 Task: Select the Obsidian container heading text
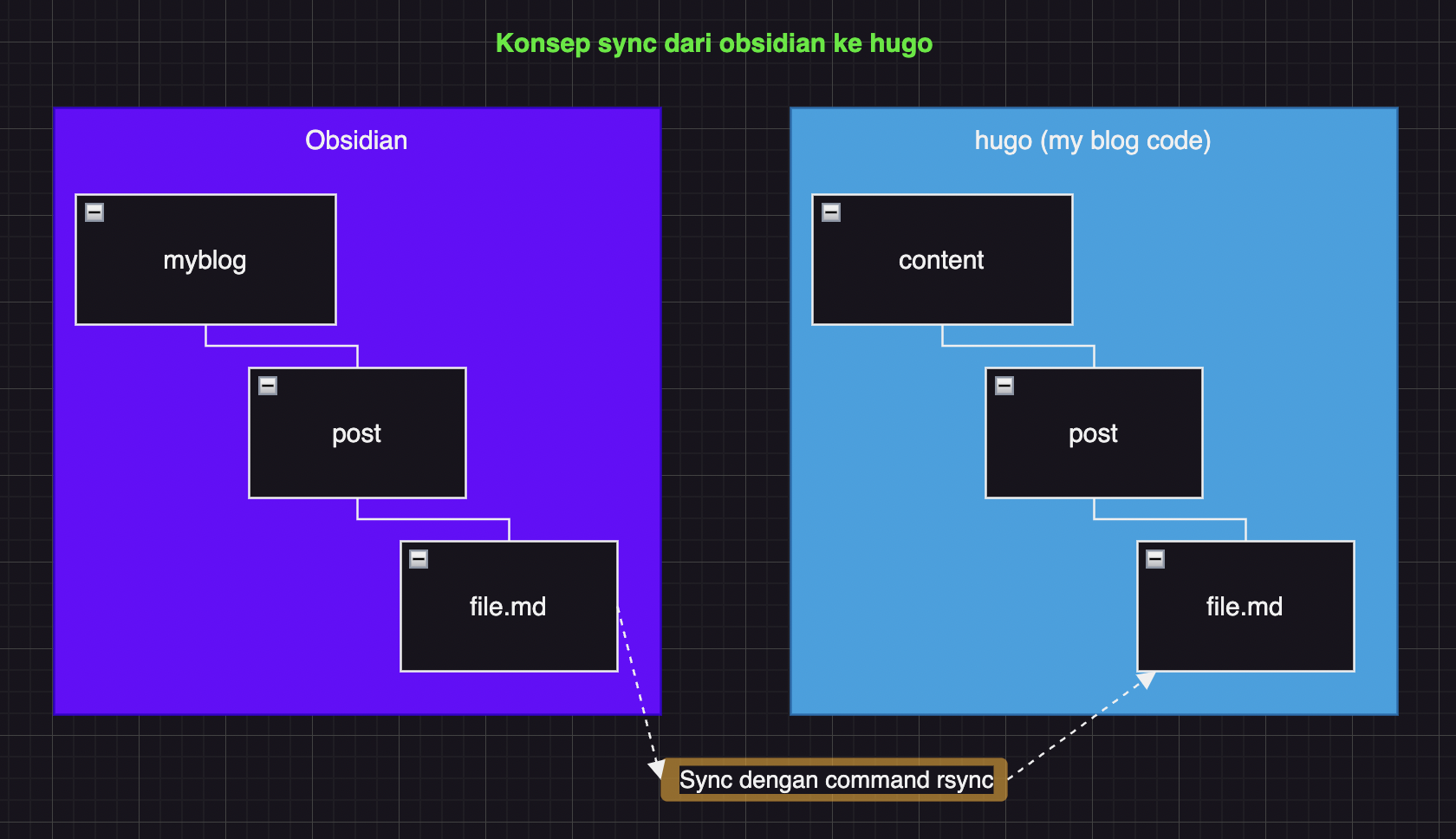point(356,140)
